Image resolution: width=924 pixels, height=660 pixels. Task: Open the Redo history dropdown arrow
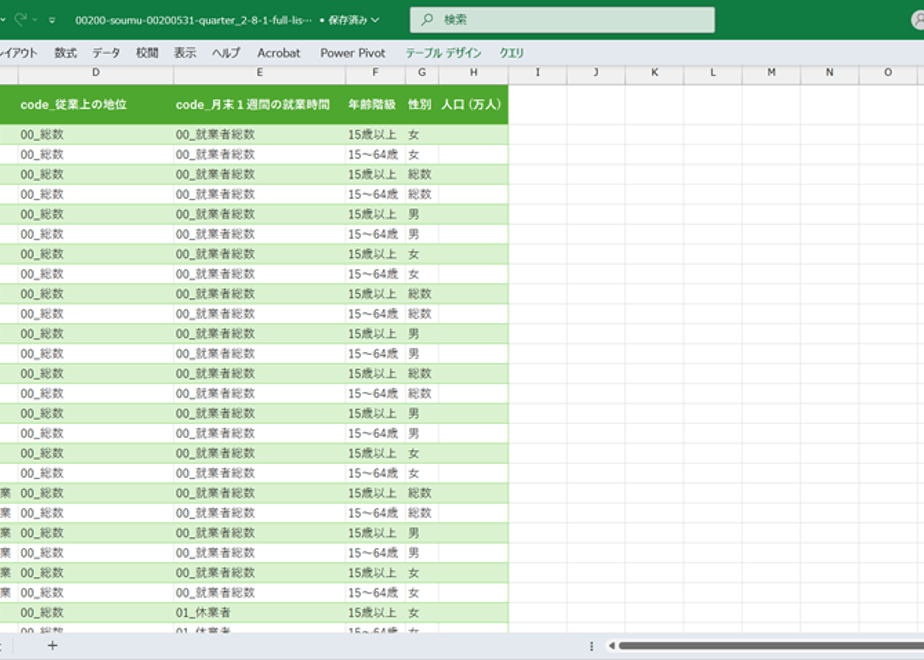(x=35, y=20)
